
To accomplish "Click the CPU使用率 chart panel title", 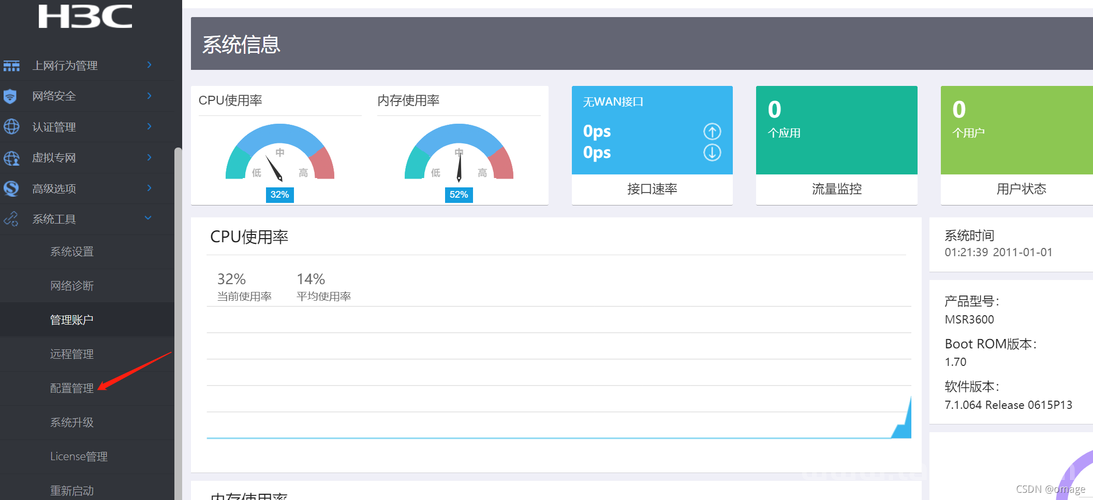I will pyautogui.click(x=249, y=237).
